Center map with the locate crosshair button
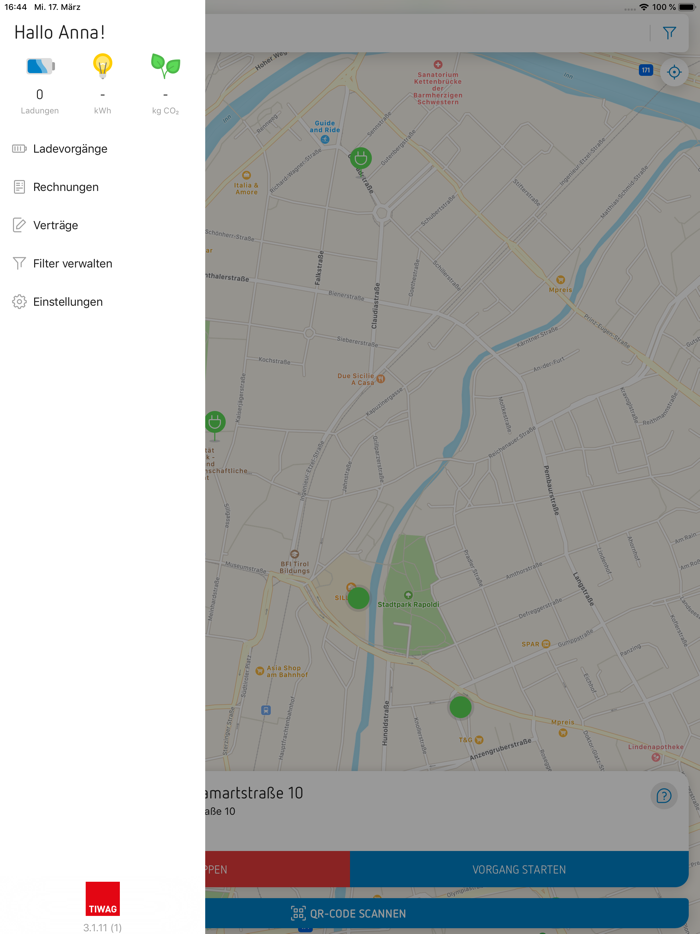The image size is (700, 934). coord(674,71)
